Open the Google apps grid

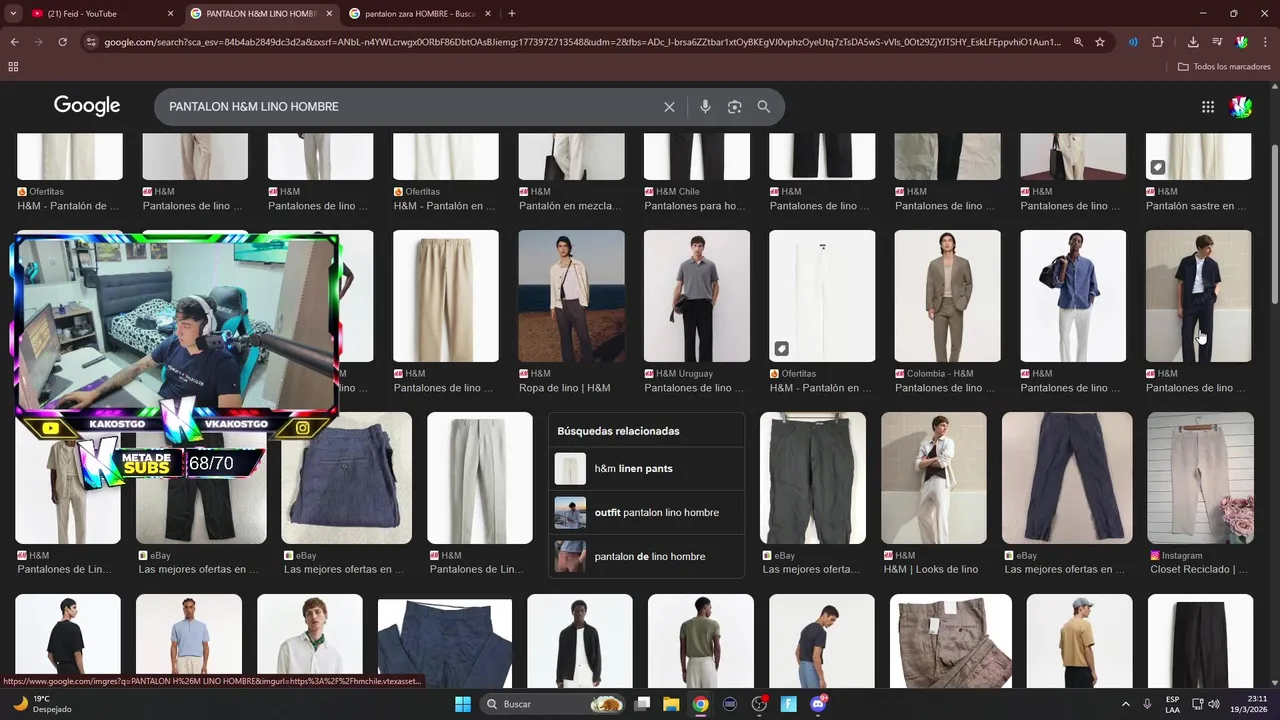coord(1208,107)
